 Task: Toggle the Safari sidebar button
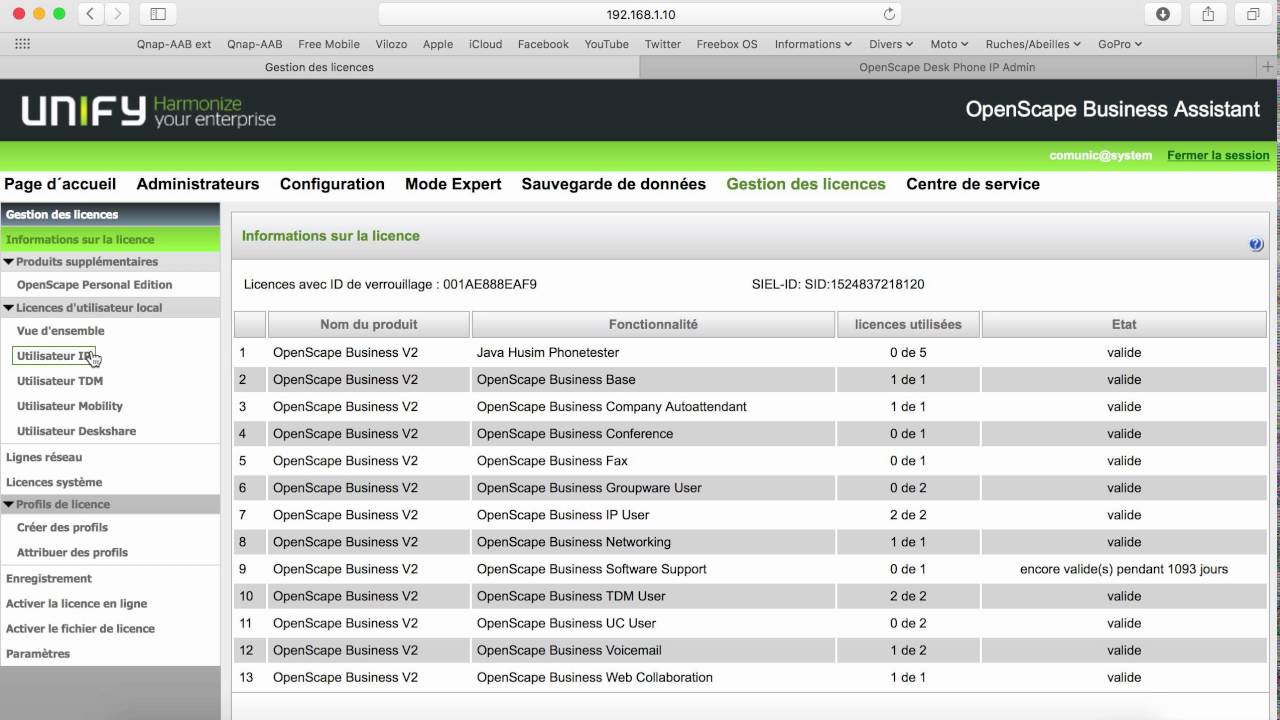click(157, 14)
